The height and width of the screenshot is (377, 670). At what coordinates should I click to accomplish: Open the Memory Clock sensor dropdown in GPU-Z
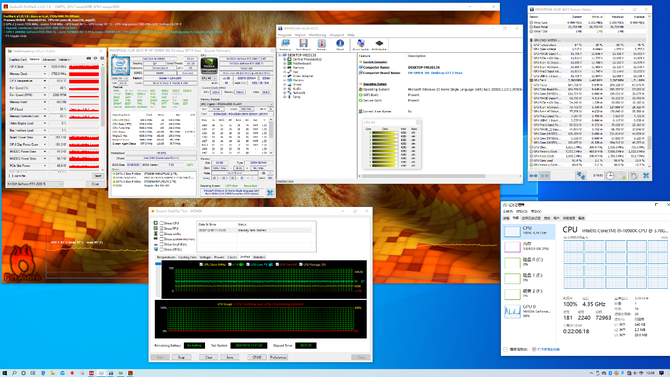(x=44, y=74)
